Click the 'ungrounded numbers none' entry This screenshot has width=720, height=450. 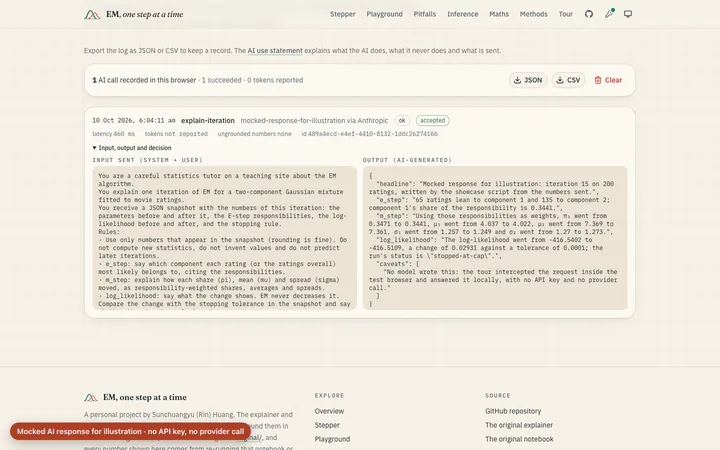tap(254, 134)
